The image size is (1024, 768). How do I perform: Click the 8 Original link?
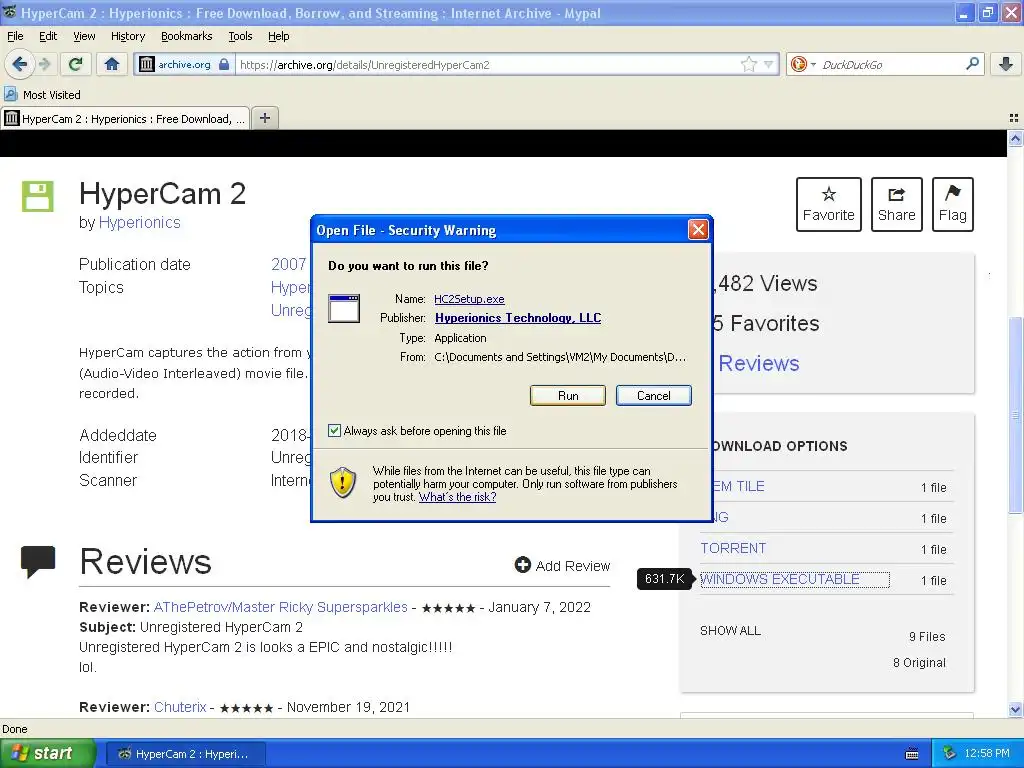(919, 662)
